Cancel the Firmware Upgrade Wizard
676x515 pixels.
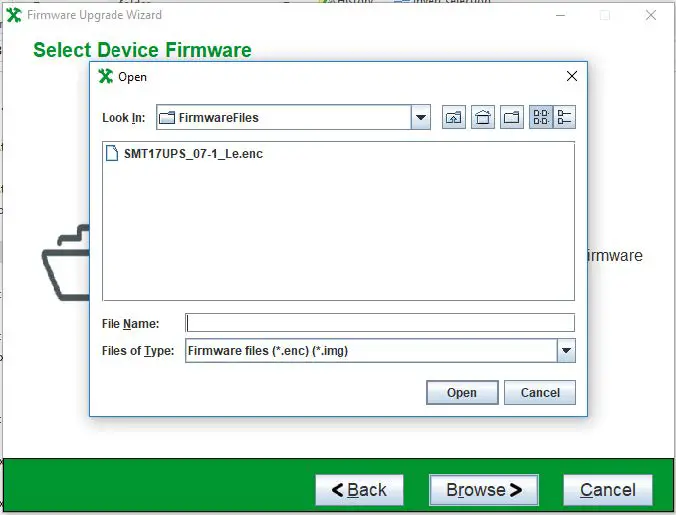tap(607, 490)
